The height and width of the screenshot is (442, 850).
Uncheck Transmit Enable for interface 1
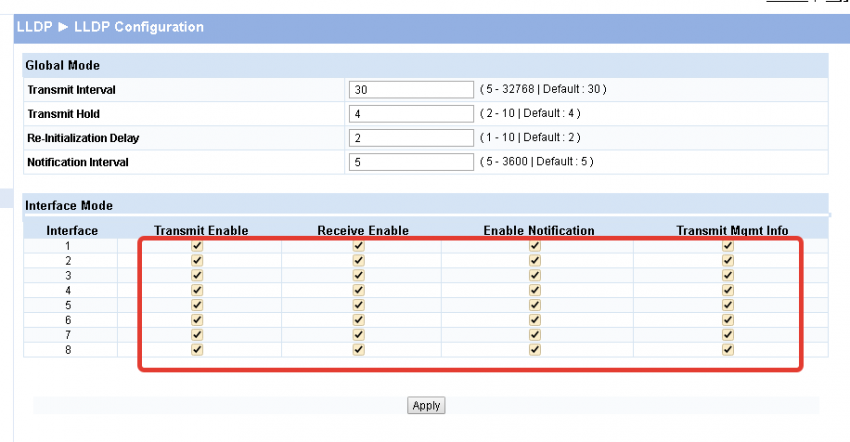pyautogui.click(x=197, y=245)
